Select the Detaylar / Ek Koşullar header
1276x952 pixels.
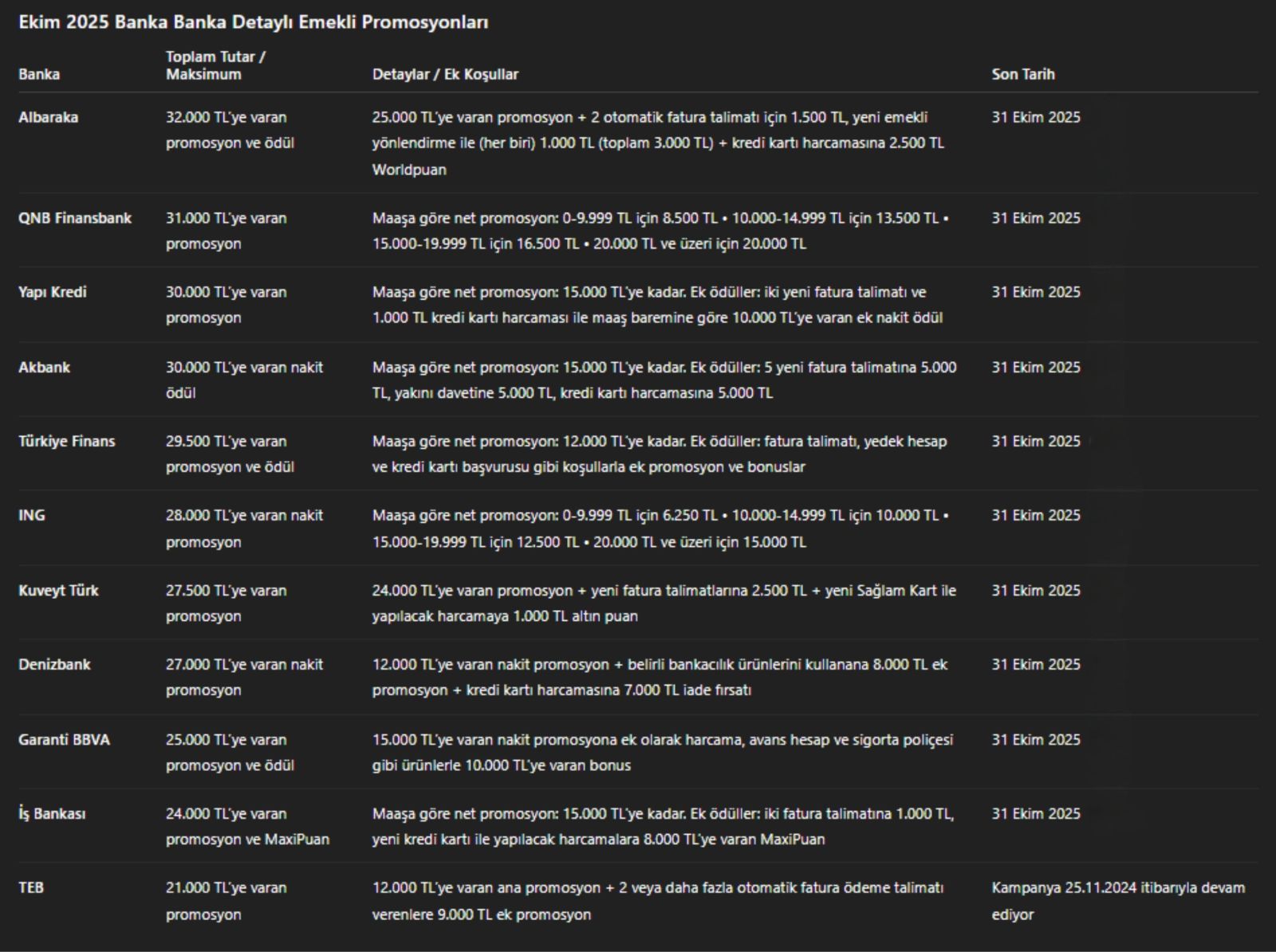[x=445, y=74]
